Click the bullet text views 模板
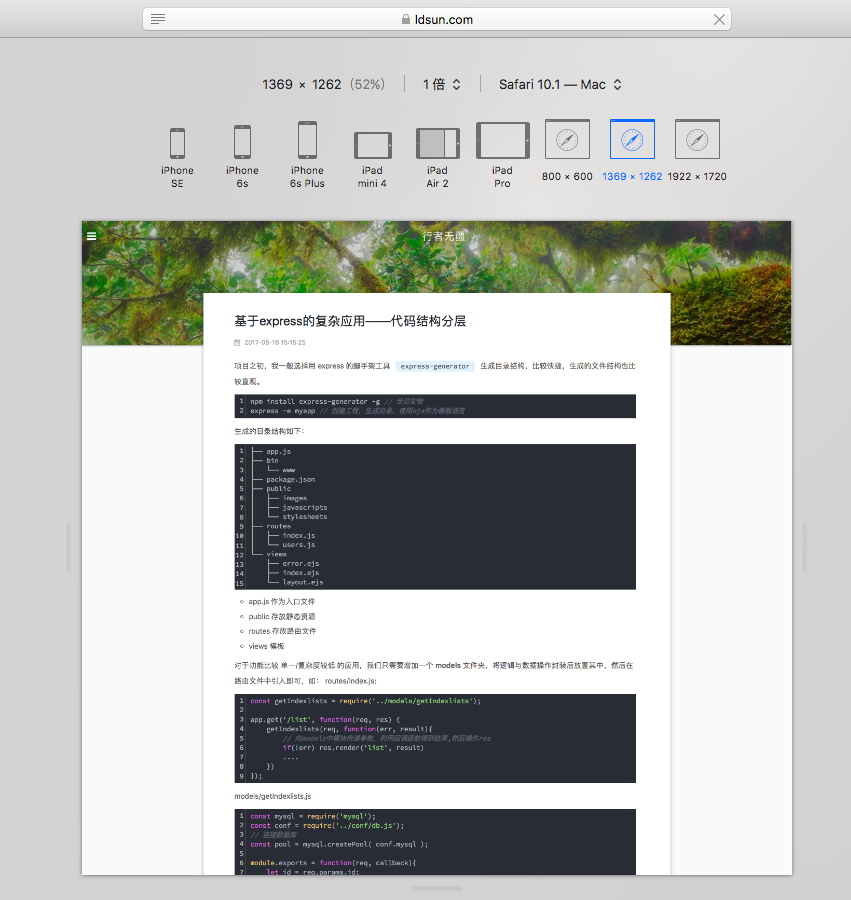Image resolution: width=851 pixels, height=900 pixels. [266, 646]
